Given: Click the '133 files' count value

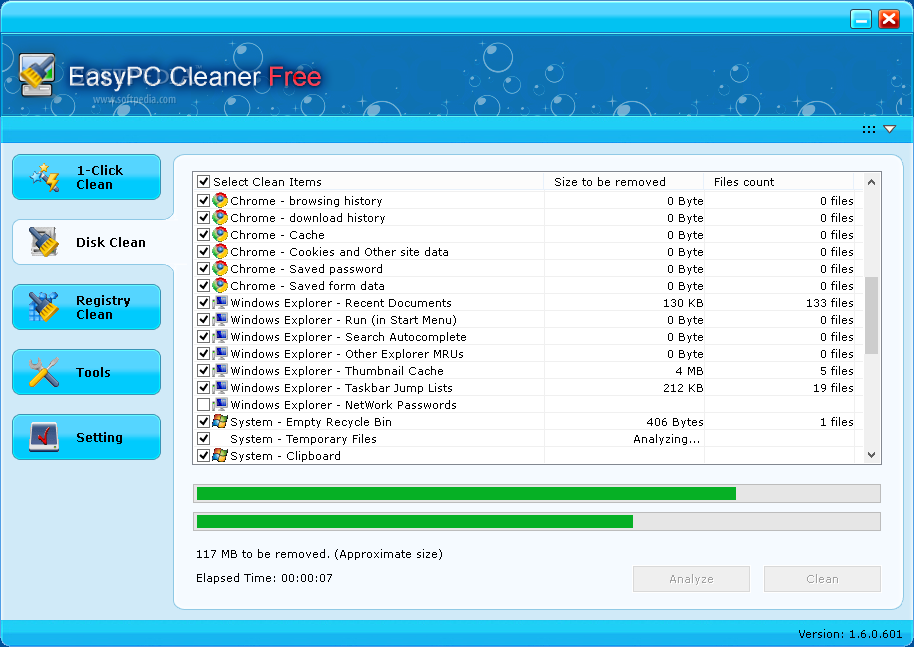Looking at the screenshot, I should pyautogui.click(x=829, y=303).
